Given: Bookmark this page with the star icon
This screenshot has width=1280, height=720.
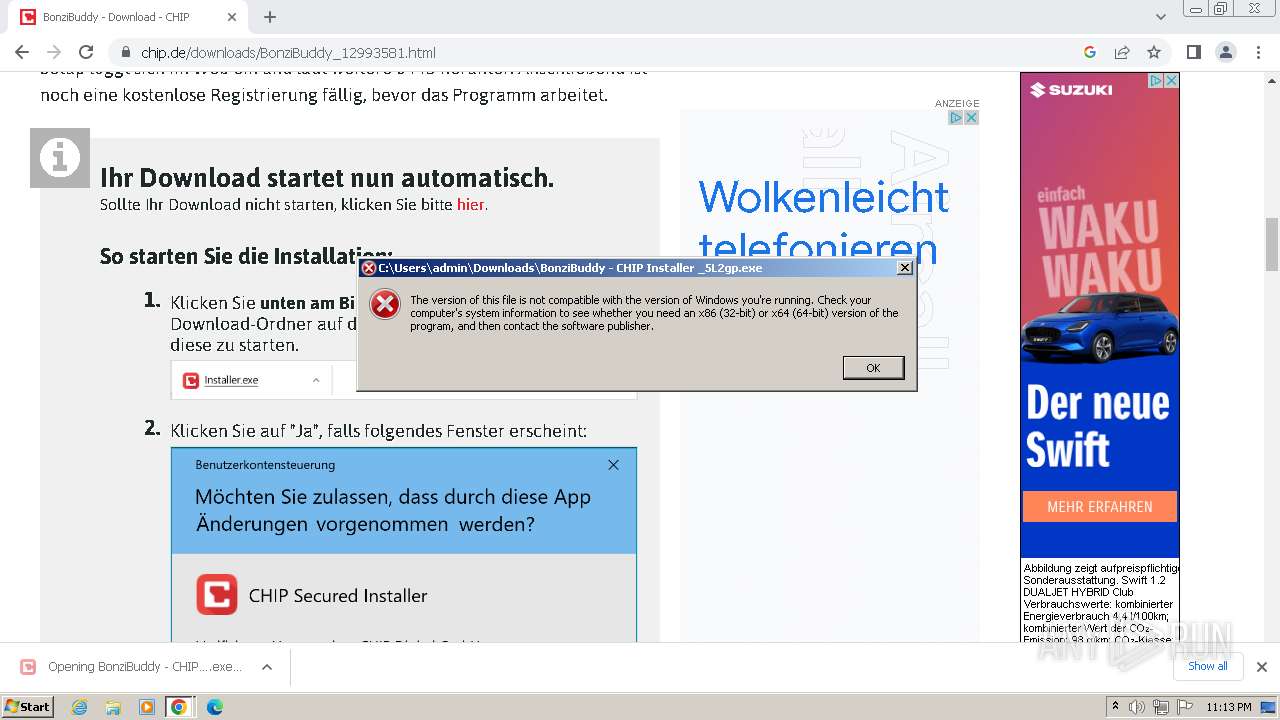Looking at the screenshot, I should coord(1154,52).
